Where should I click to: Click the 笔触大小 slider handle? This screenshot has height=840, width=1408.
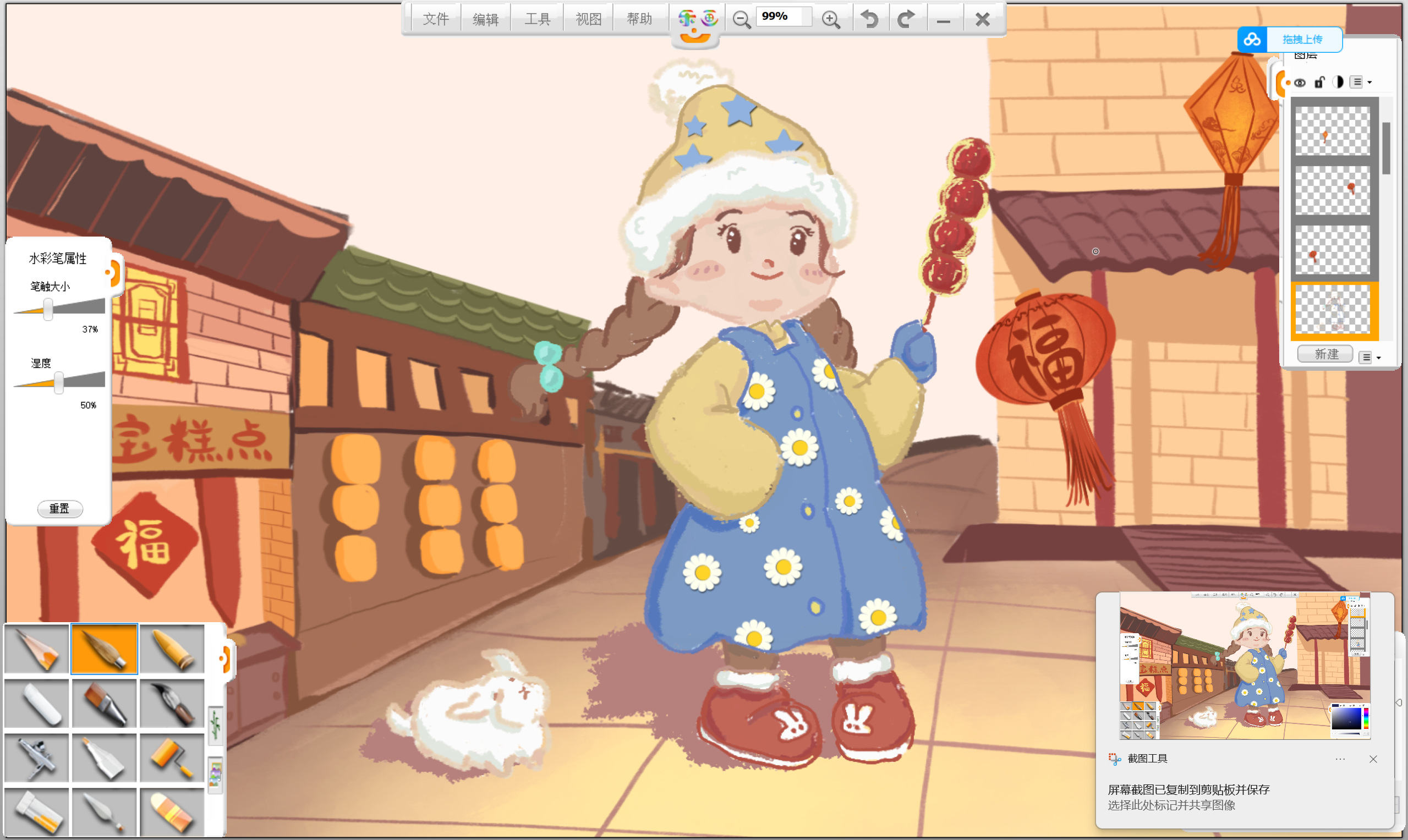click(x=48, y=309)
